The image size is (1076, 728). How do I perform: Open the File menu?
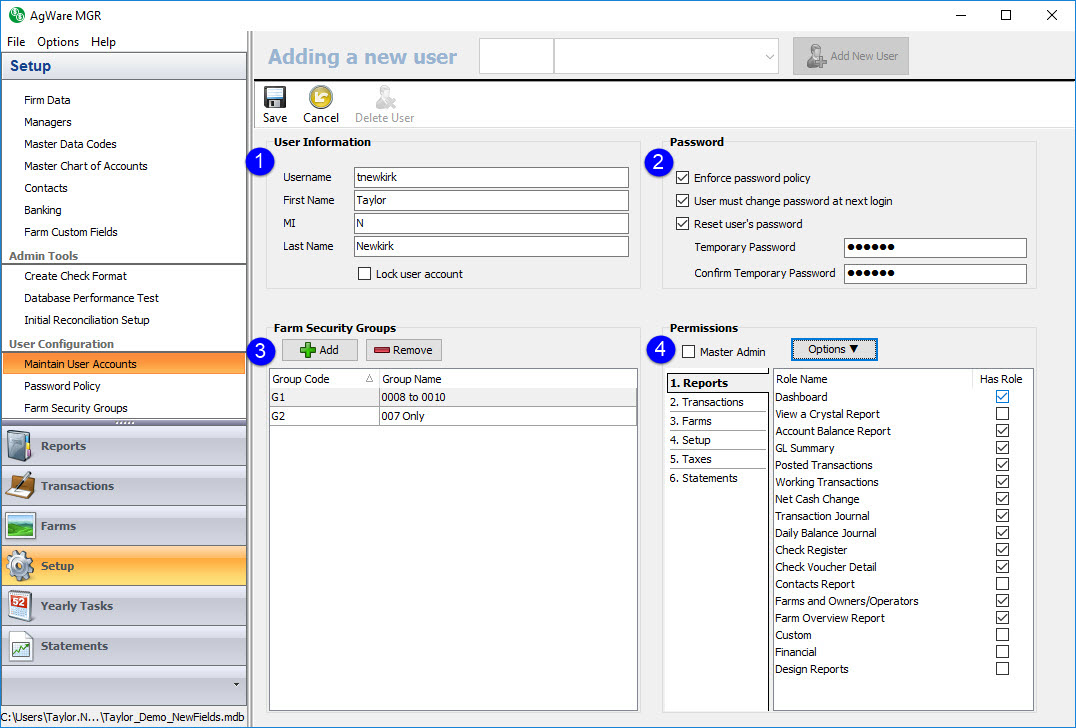pos(16,42)
